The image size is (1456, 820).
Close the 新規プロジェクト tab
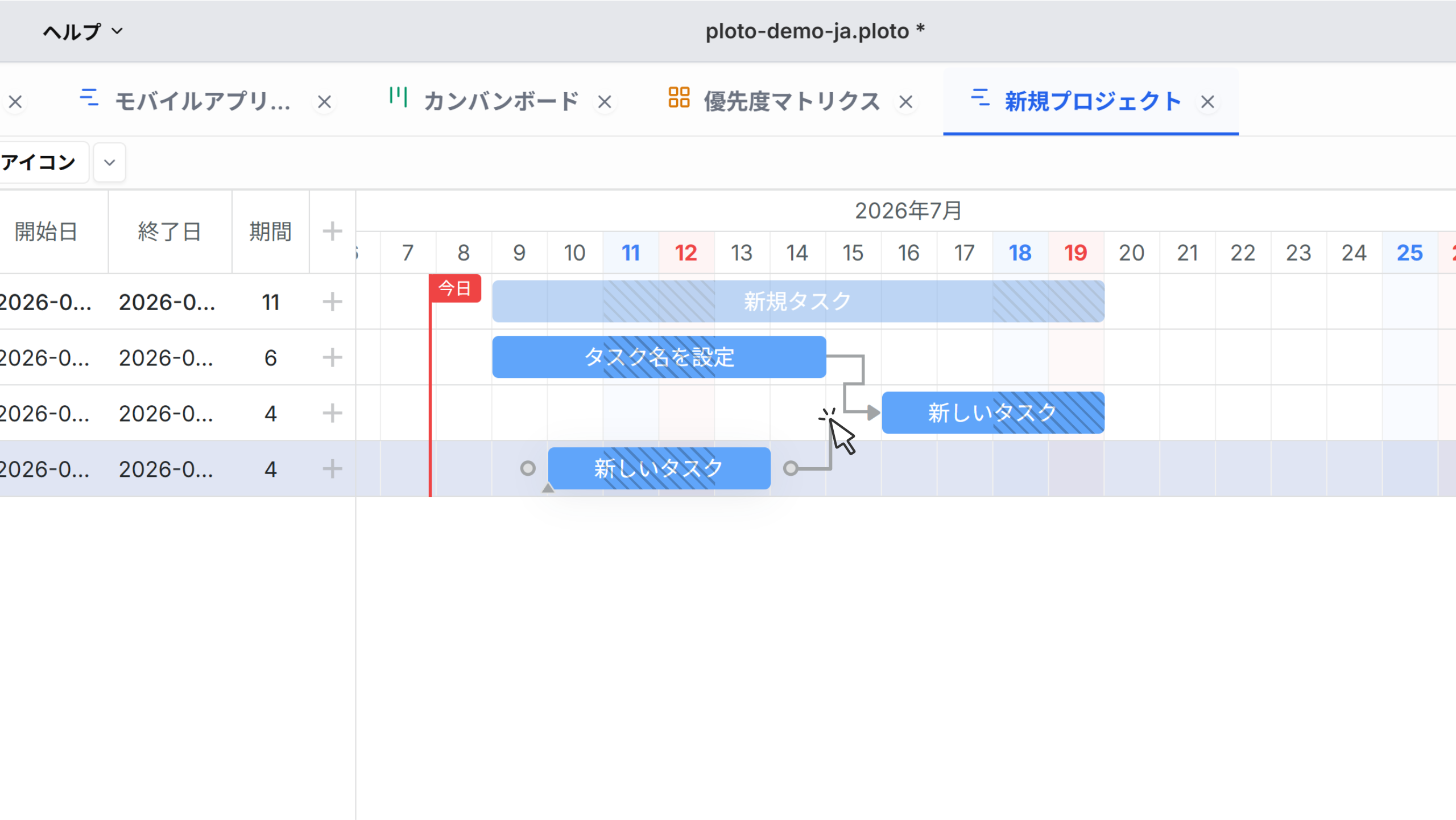tap(1207, 102)
